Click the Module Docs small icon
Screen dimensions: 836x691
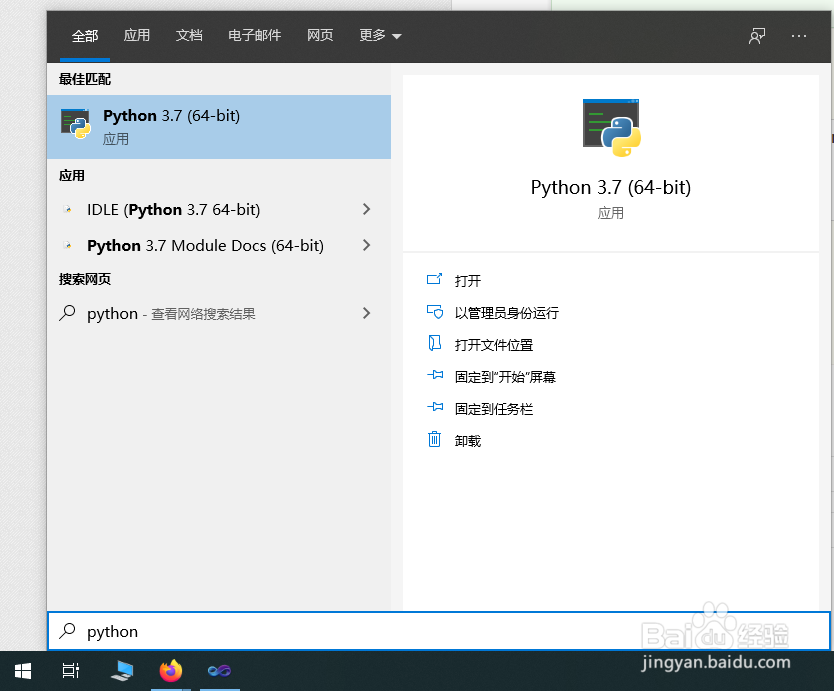[68, 245]
